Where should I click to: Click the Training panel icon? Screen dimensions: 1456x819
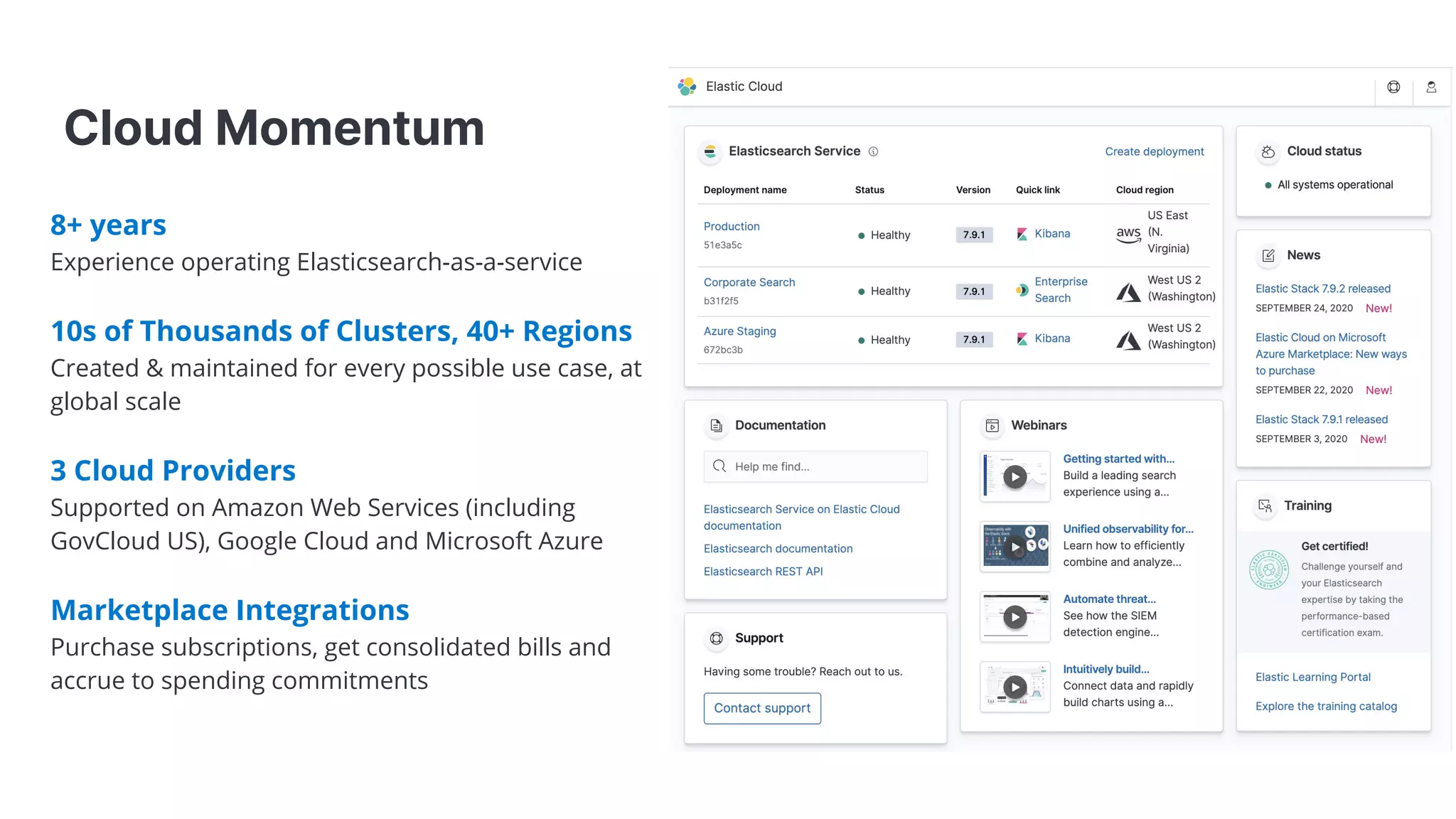1265,505
